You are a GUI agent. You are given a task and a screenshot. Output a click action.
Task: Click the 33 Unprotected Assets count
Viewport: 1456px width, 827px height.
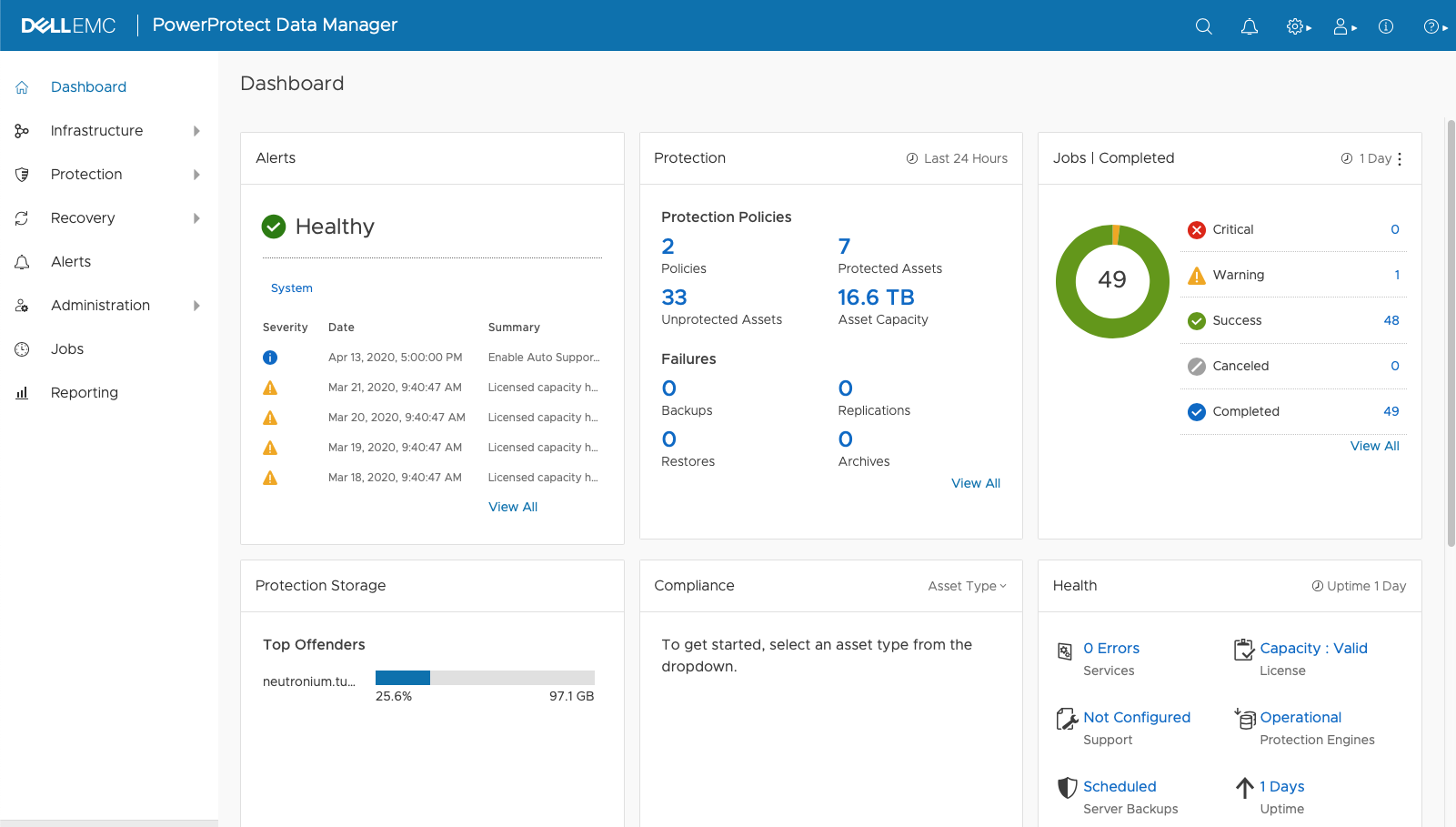tap(674, 298)
